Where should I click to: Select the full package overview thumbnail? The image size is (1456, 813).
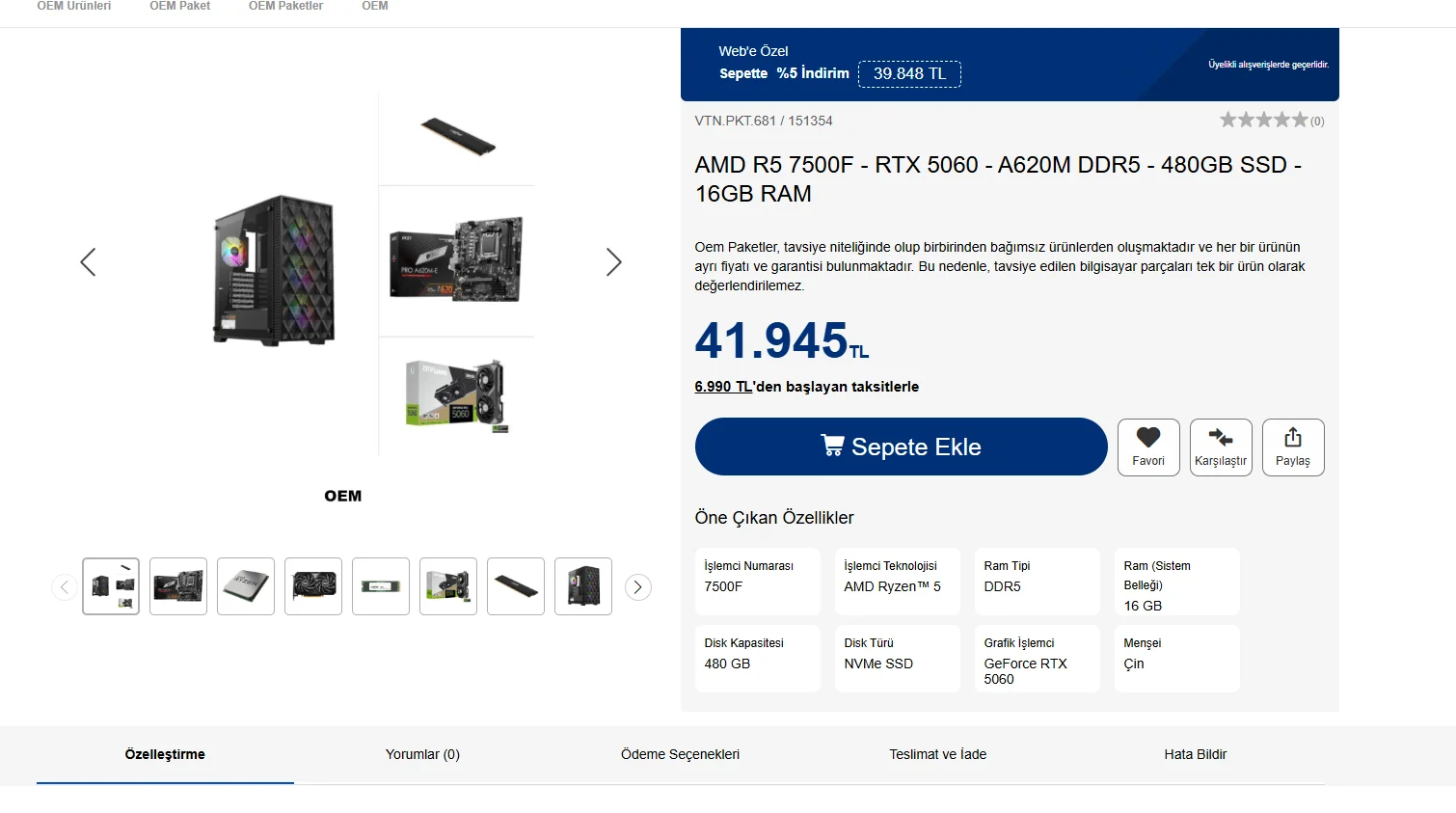(x=111, y=586)
